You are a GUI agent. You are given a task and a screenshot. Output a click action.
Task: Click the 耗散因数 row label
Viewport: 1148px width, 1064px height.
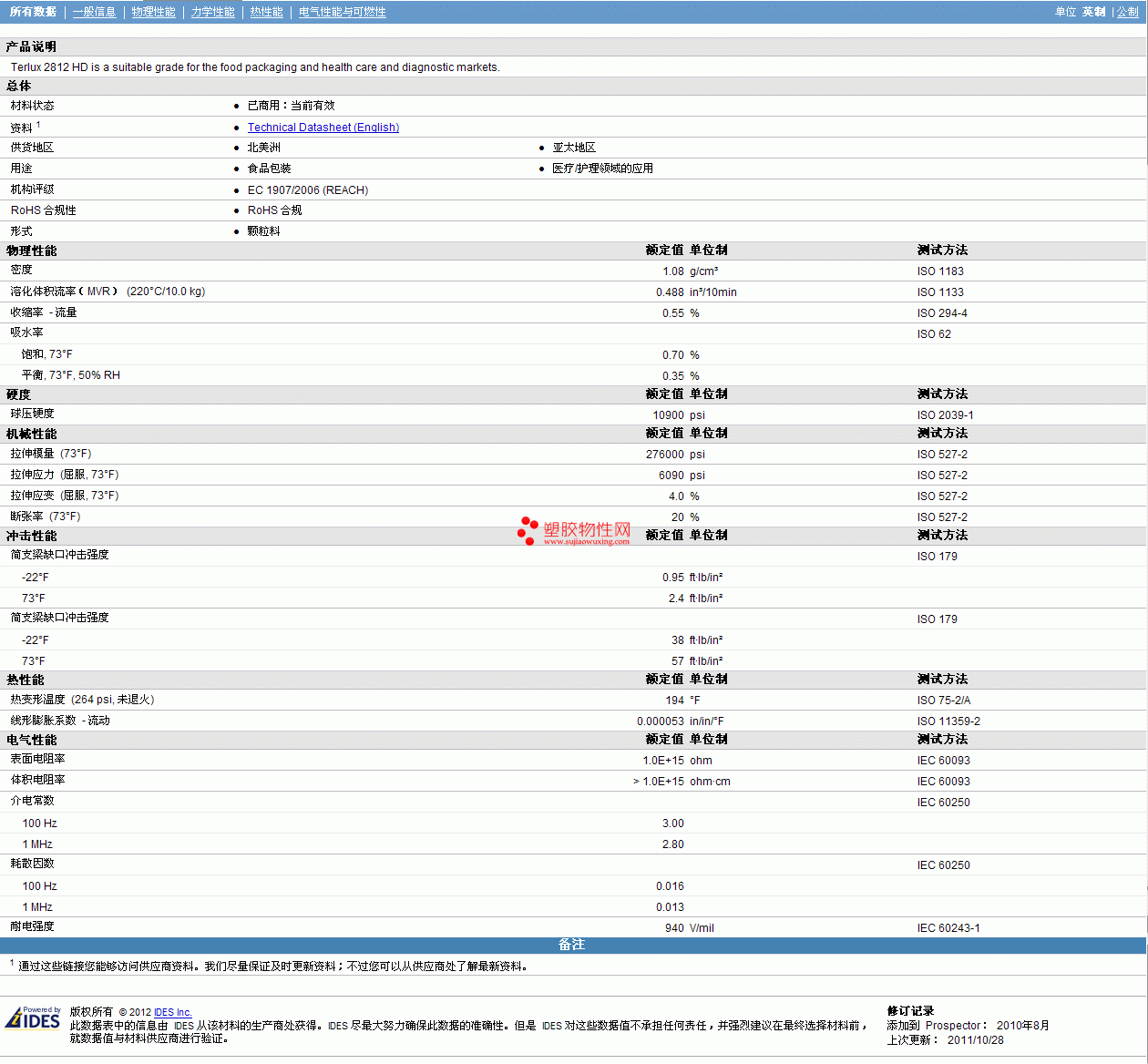point(32,864)
